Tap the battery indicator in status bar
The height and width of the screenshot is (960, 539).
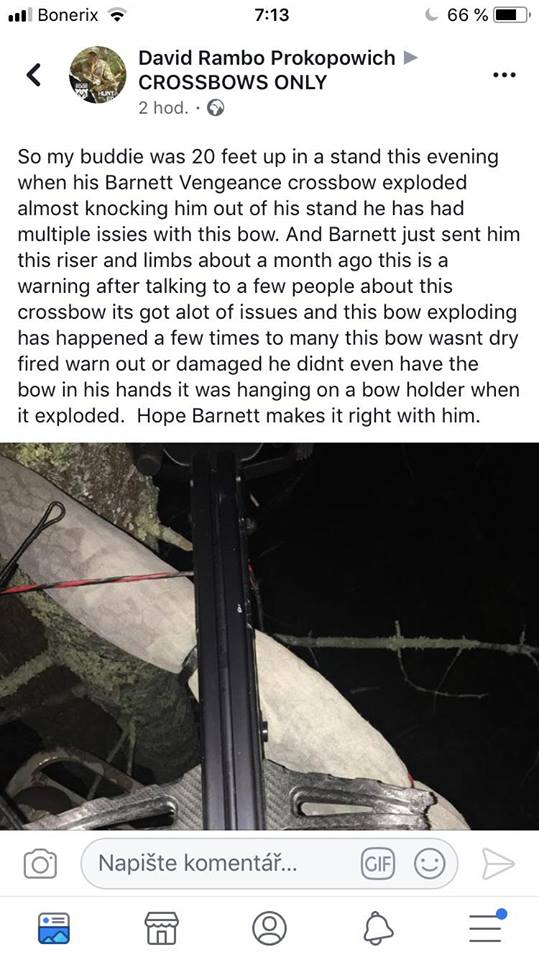tap(512, 15)
